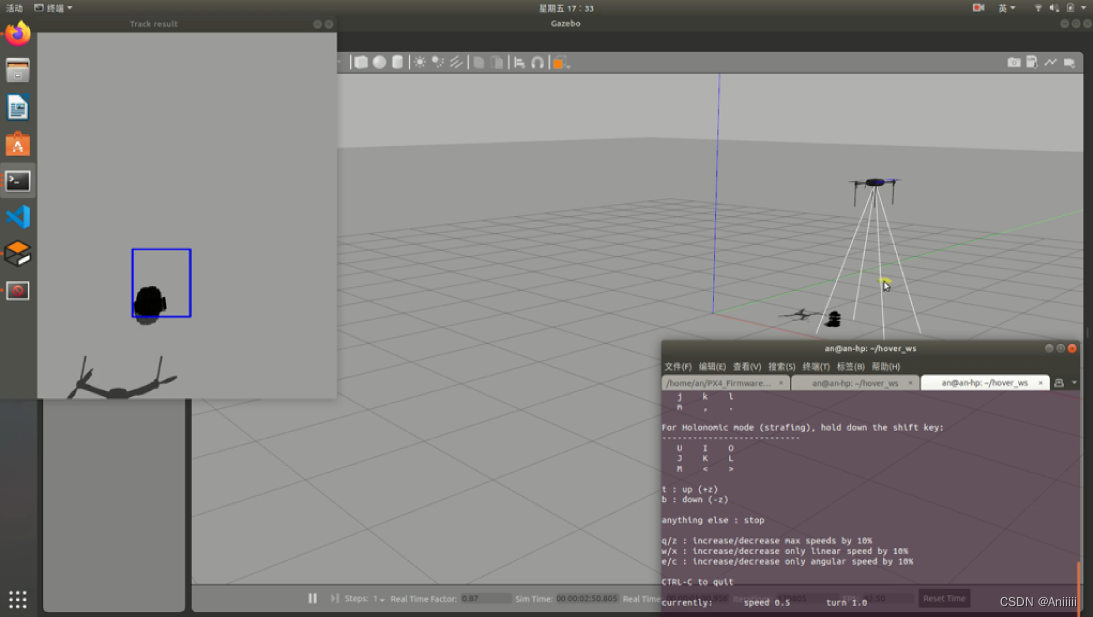Open the input language selector
The width and height of the screenshot is (1093, 617).
(1007, 8)
